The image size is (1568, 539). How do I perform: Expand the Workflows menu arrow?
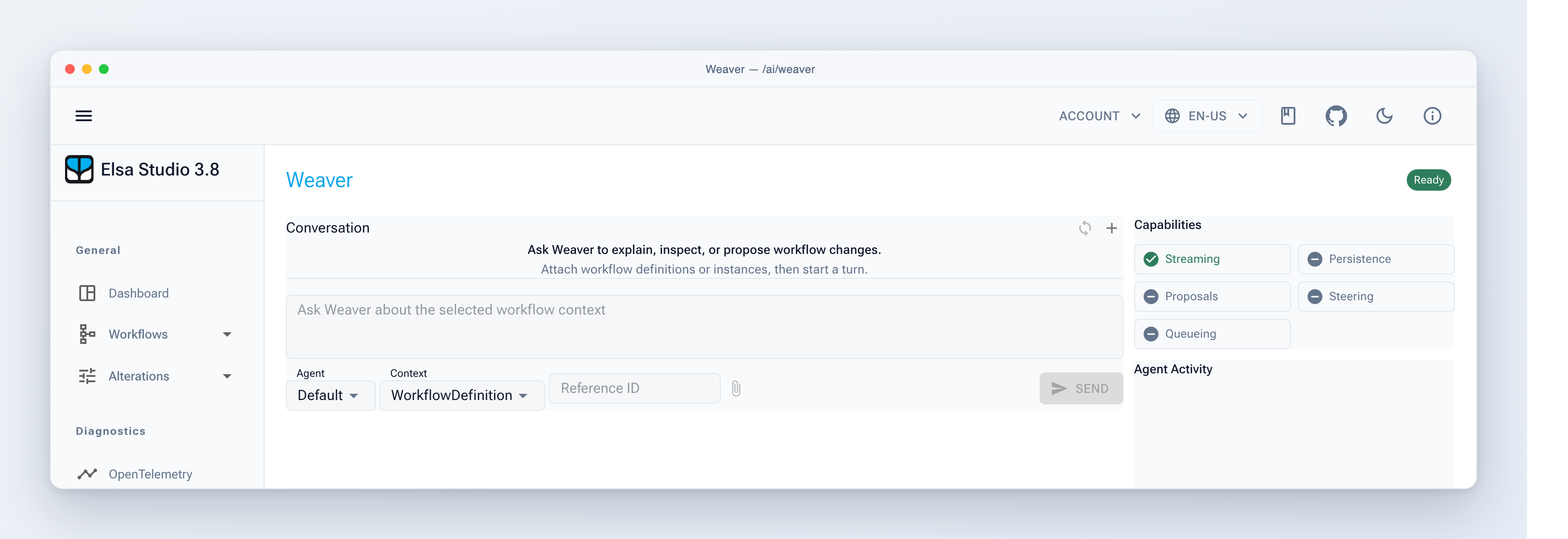(227, 334)
